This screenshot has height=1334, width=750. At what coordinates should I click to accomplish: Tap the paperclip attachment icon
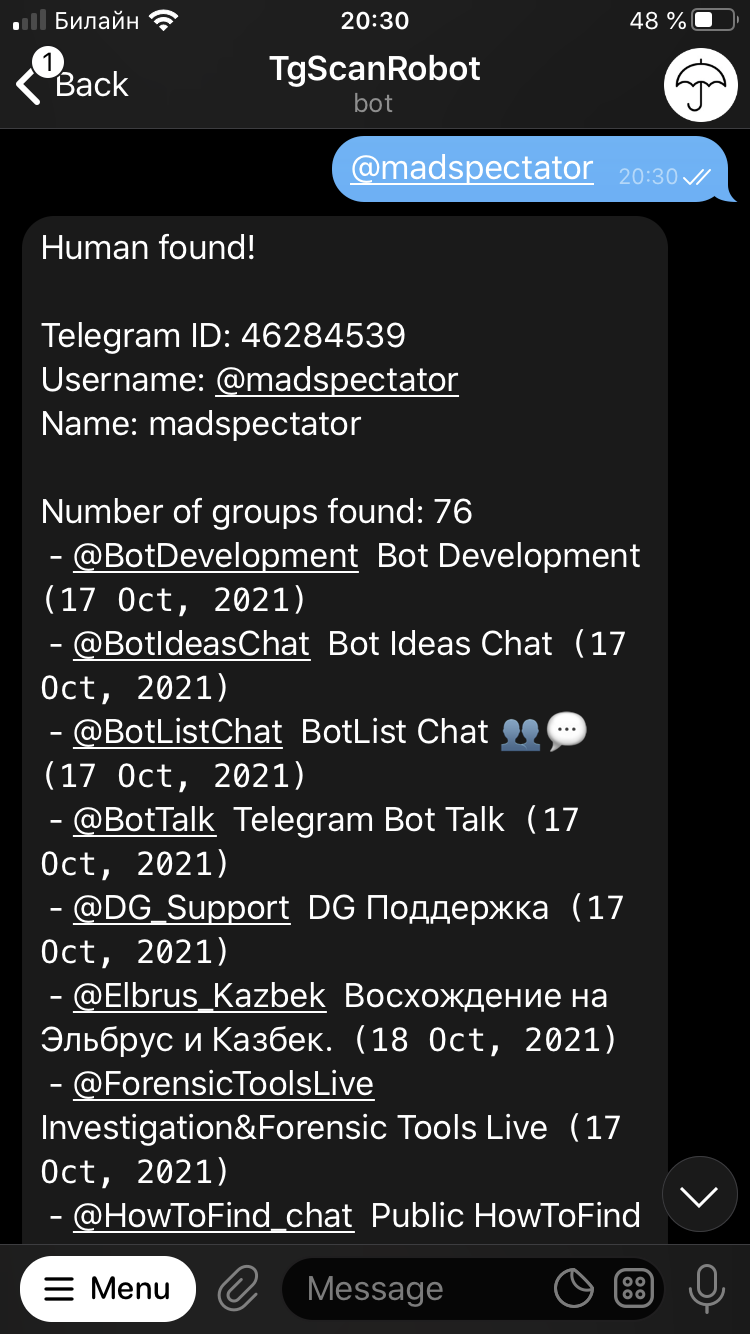[x=239, y=1289]
